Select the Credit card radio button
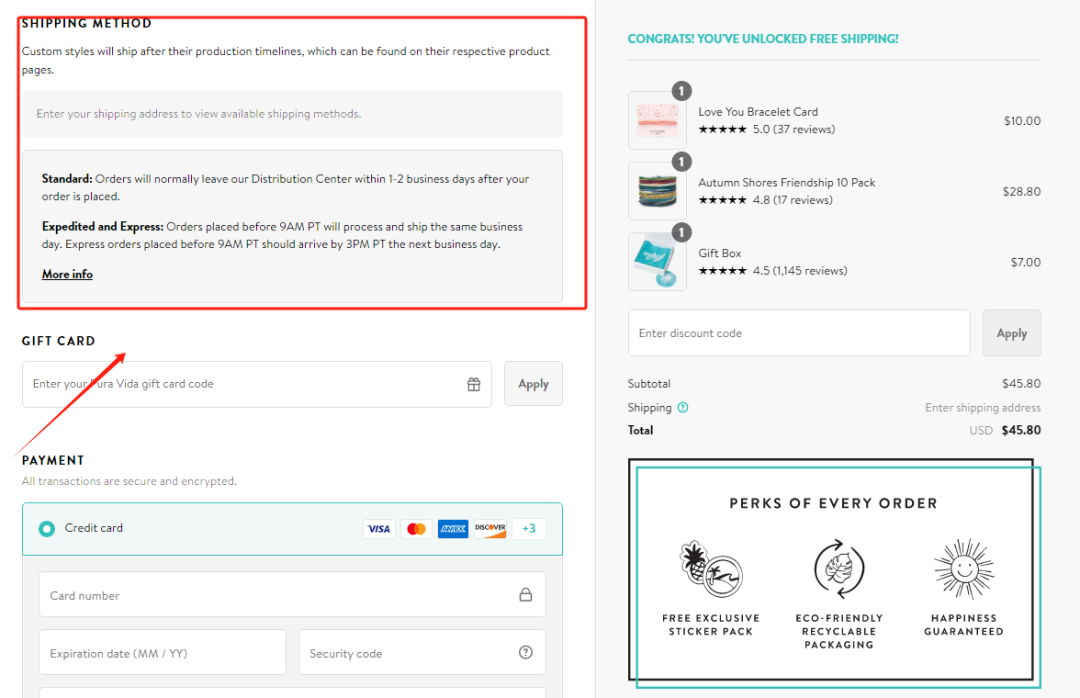This screenshot has height=698, width=1080. click(47, 529)
